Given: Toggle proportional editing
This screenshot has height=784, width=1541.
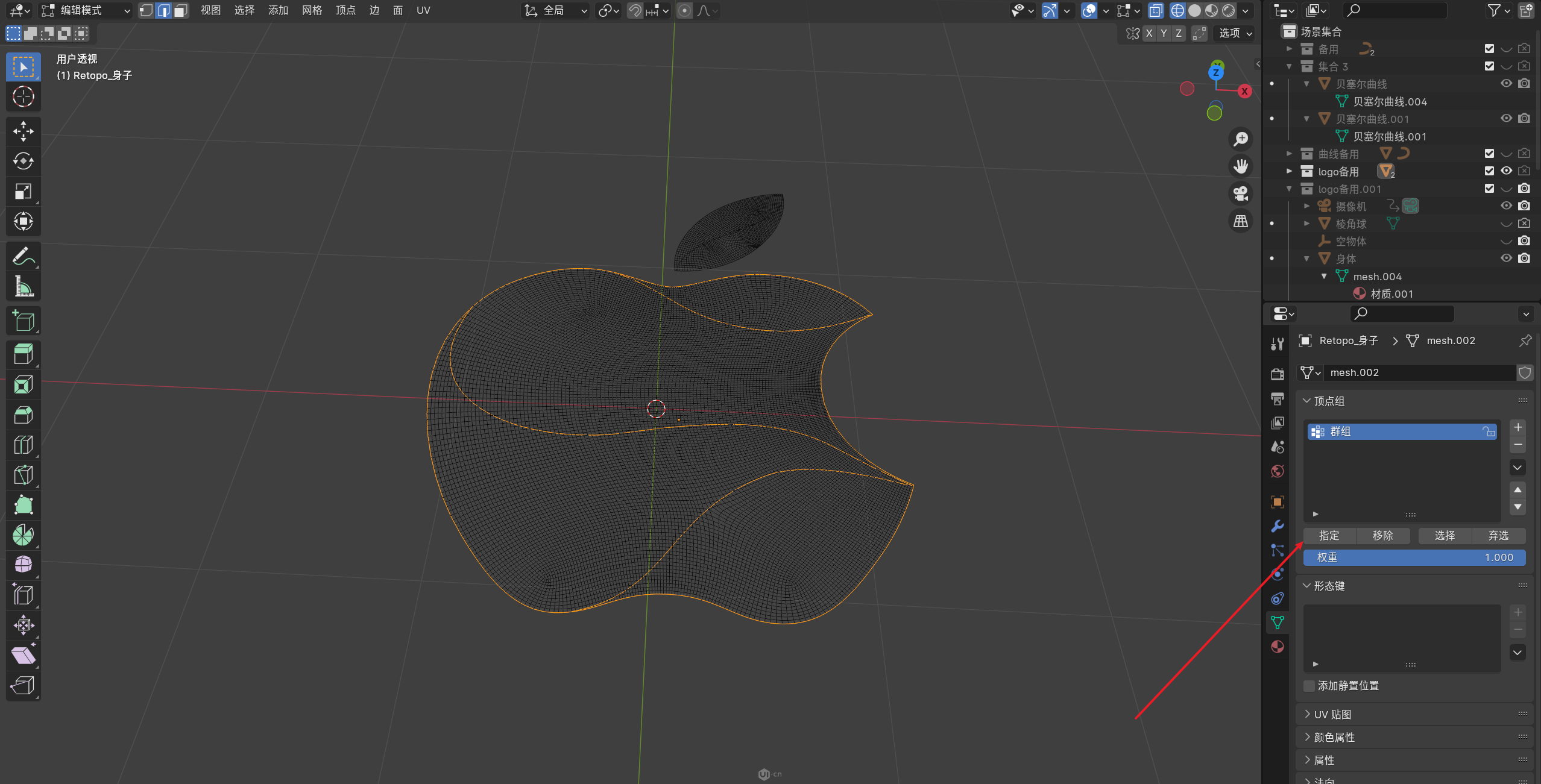Looking at the screenshot, I should coord(684,10).
